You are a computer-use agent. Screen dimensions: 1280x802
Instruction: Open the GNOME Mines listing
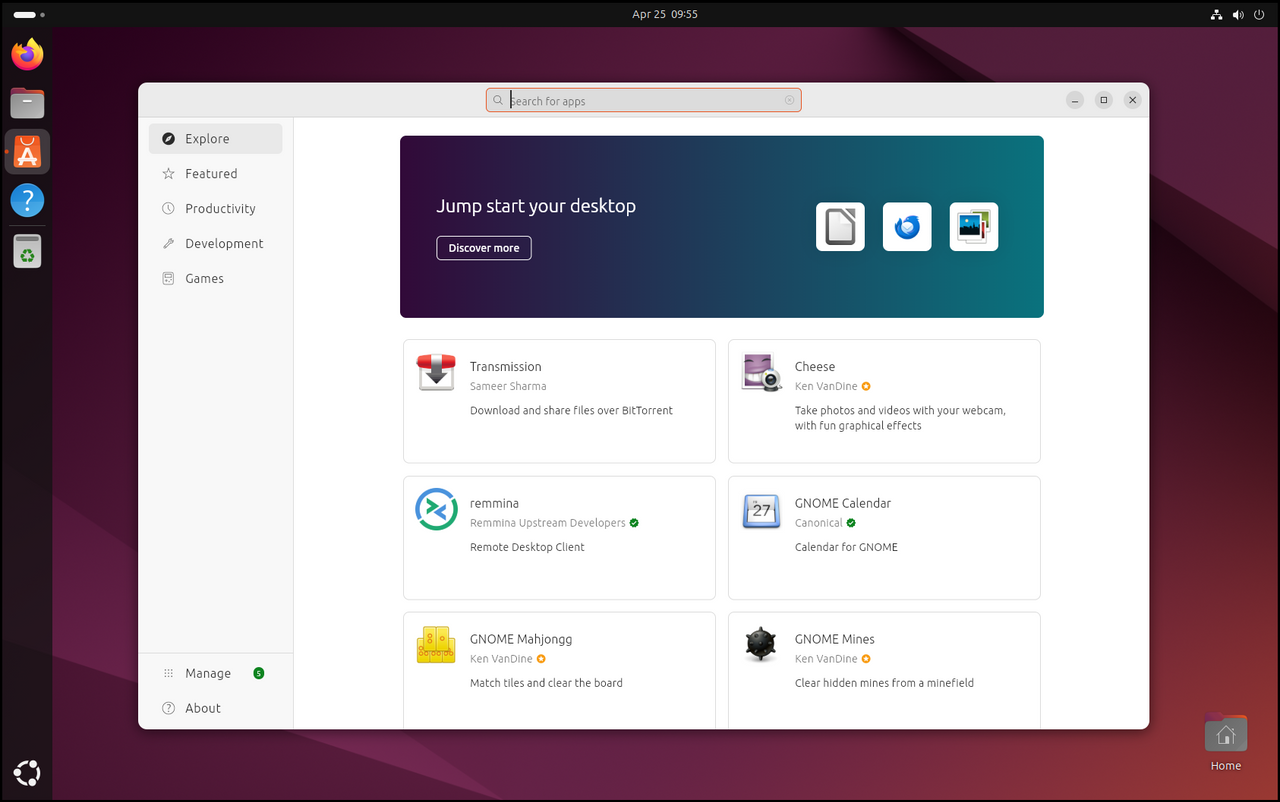pos(883,660)
